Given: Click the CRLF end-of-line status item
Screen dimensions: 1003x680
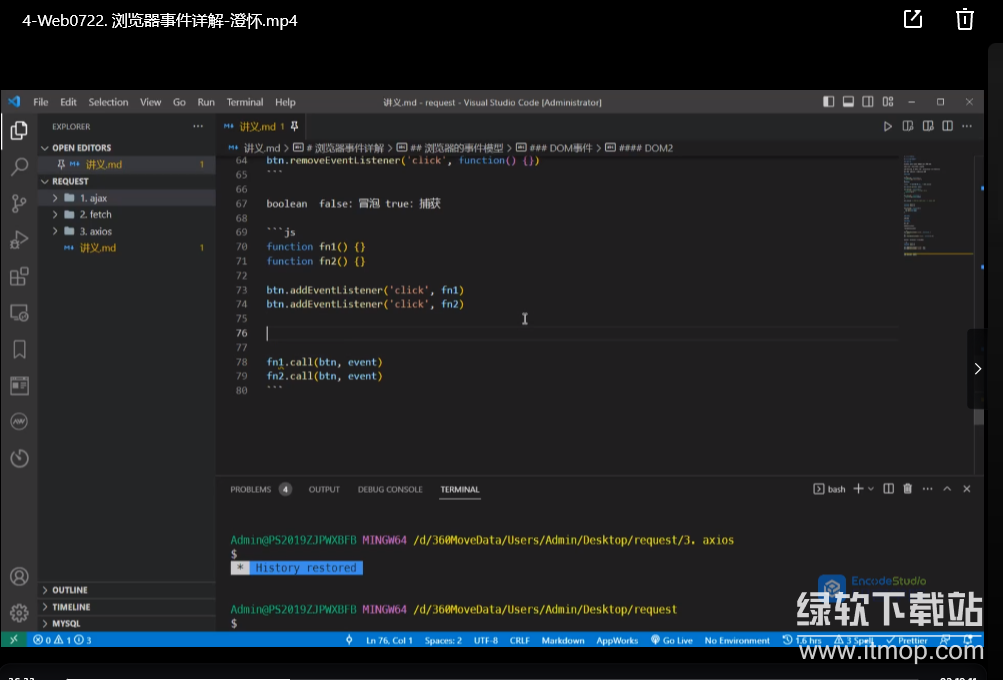Looking at the screenshot, I should 519,640.
